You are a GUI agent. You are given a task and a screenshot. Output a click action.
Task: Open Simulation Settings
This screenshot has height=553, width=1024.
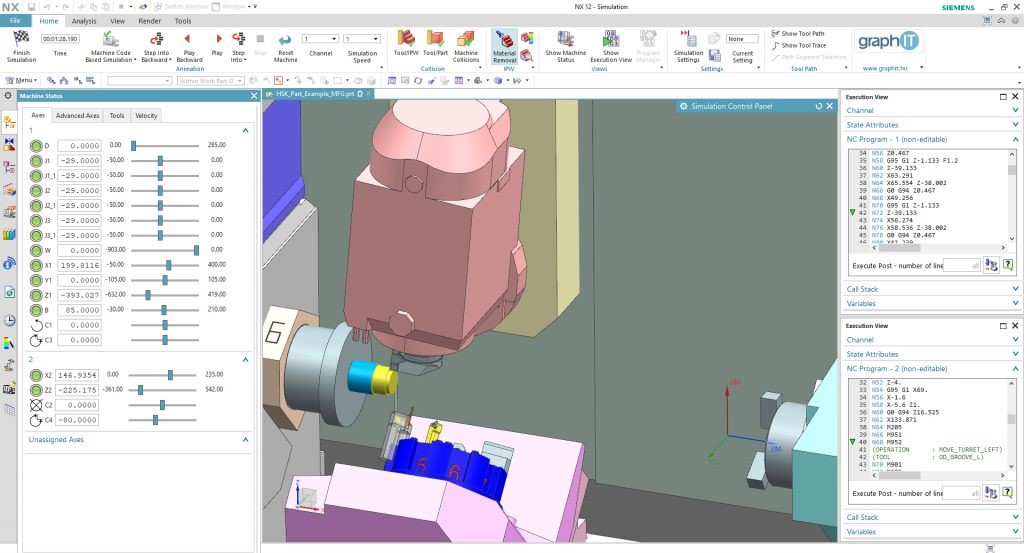(x=688, y=39)
